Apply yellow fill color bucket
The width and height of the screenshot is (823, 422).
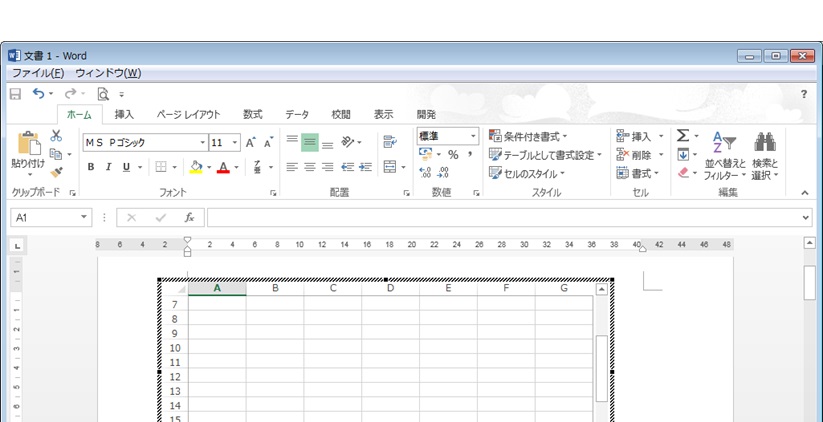196,167
